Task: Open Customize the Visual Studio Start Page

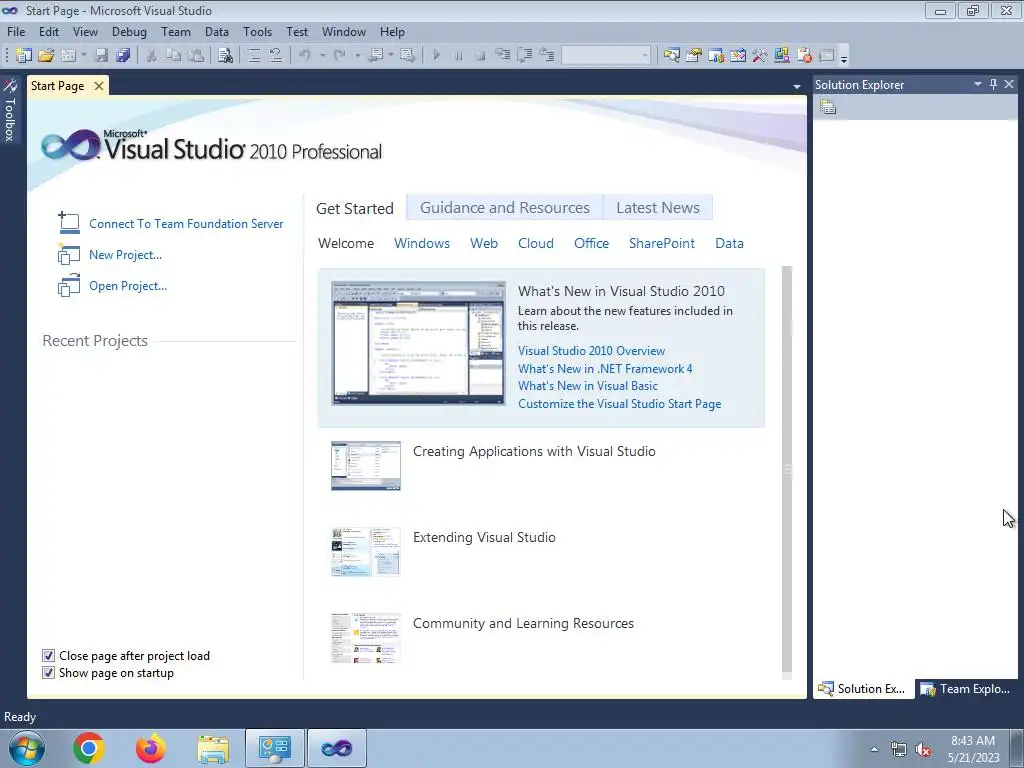Action: [619, 404]
